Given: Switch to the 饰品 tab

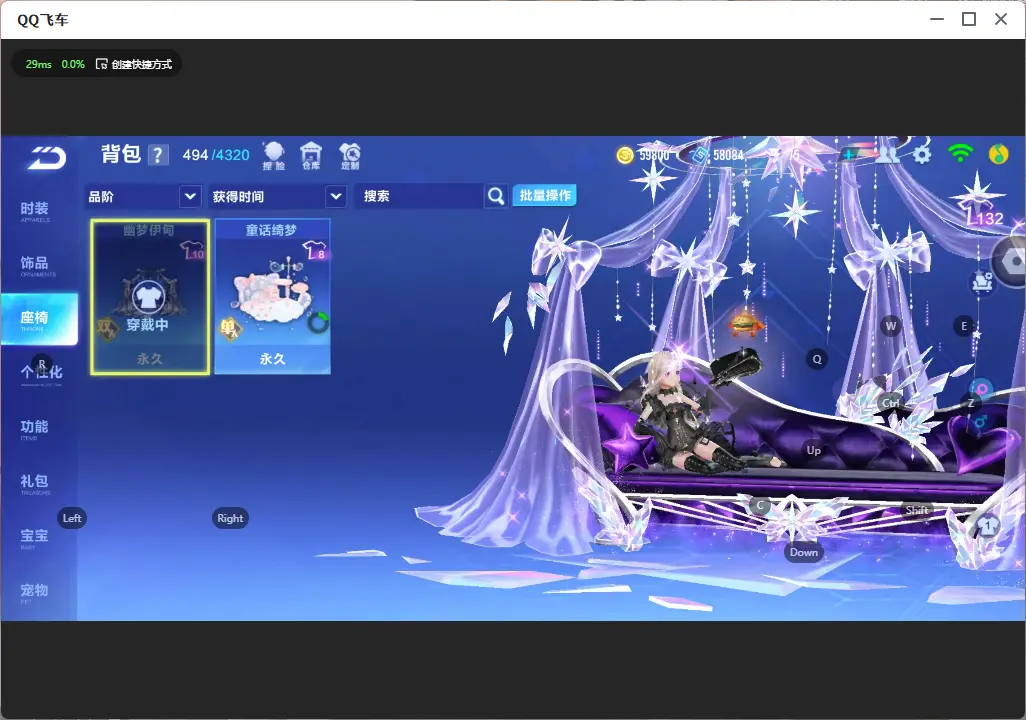Looking at the screenshot, I should (35, 265).
